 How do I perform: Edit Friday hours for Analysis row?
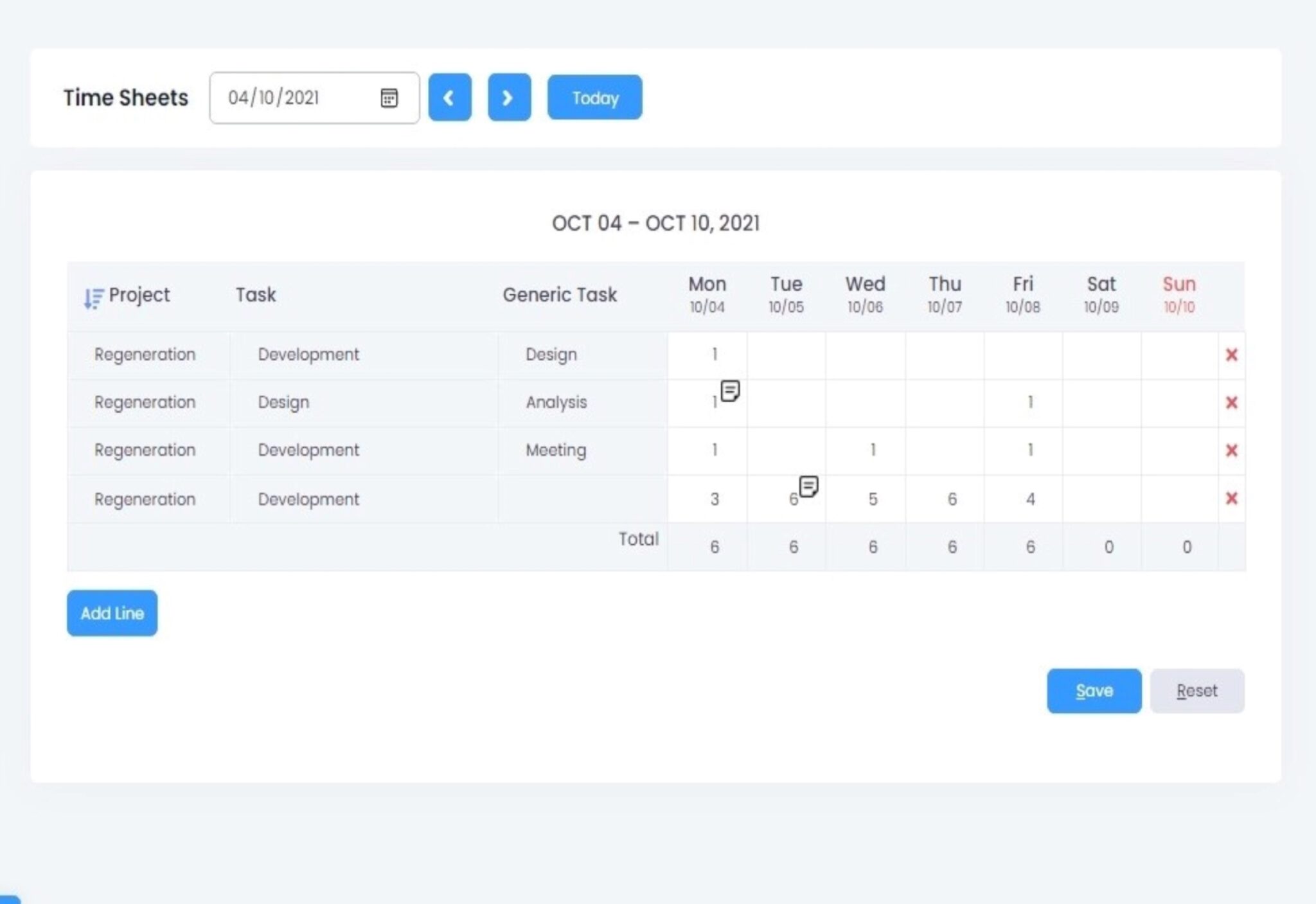(1023, 403)
